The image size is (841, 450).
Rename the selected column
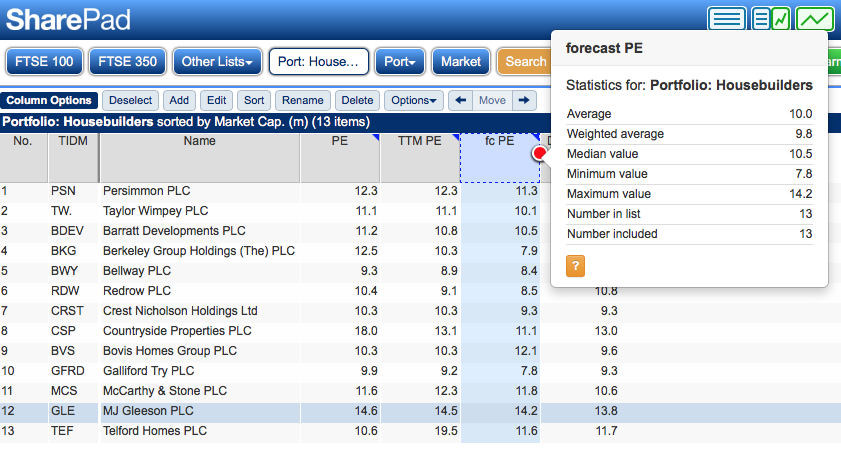coord(303,100)
